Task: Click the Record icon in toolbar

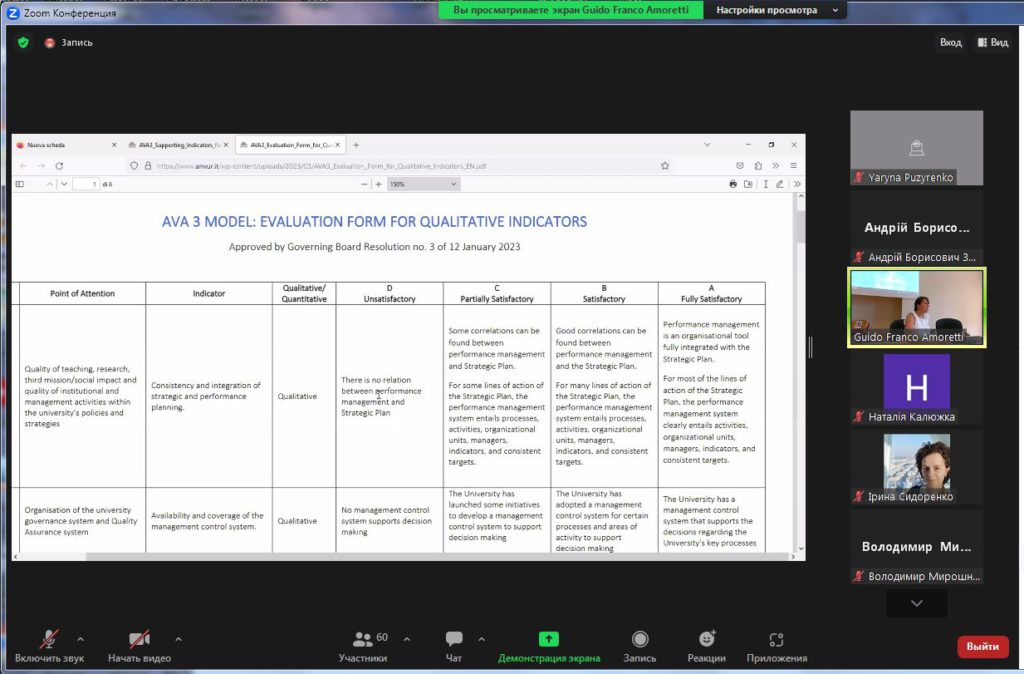Action: coord(640,640)
